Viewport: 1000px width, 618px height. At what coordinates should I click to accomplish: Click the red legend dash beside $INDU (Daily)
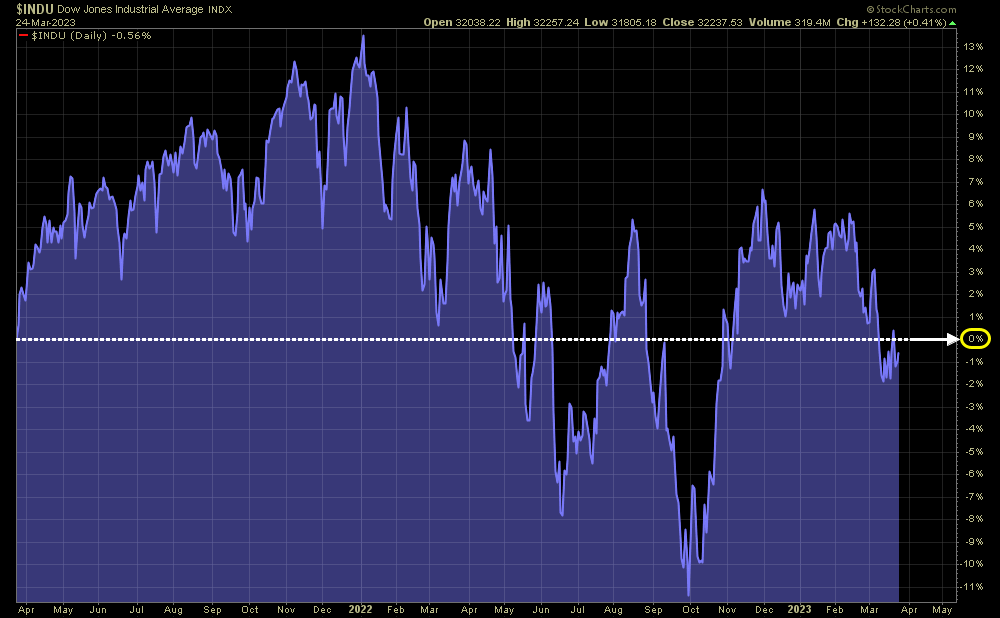click(24, 36)
